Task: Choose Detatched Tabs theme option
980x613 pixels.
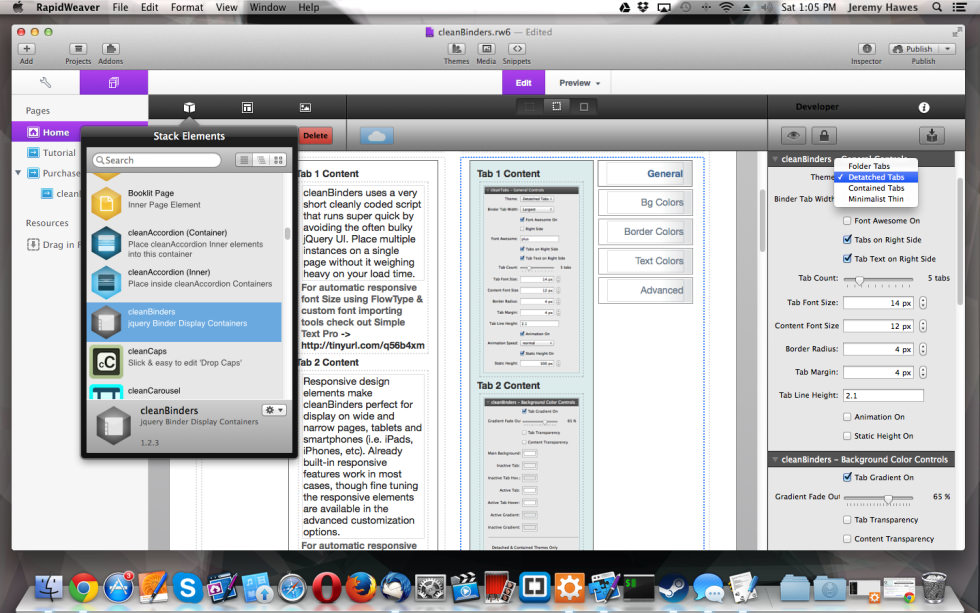Action: click(x=876, y=177)
